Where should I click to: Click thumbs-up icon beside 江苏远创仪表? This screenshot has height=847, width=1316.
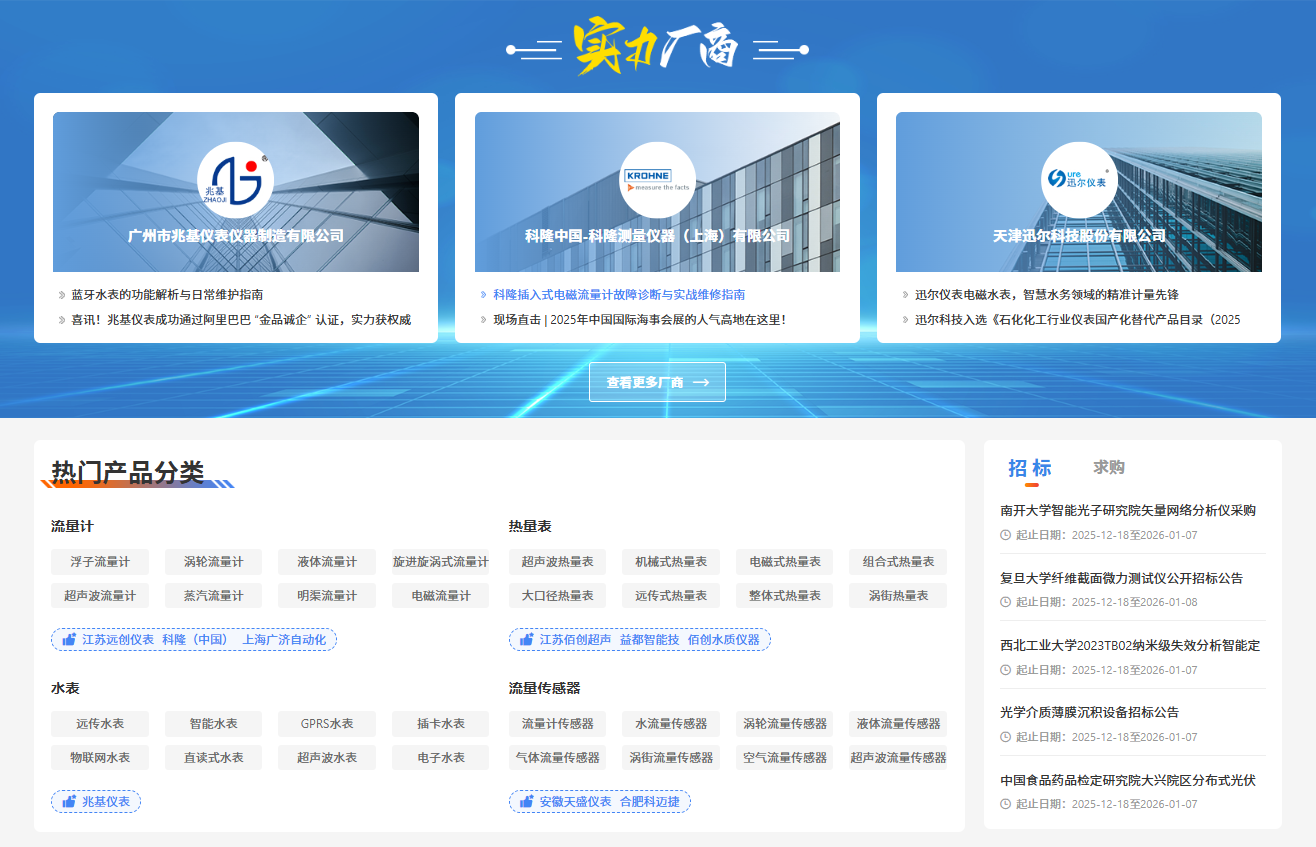pos(69,640)
